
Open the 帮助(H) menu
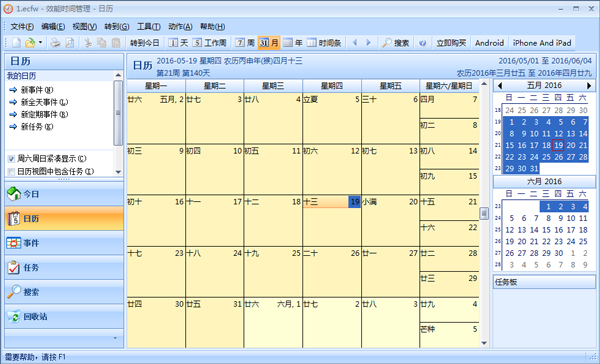(212, 26)
